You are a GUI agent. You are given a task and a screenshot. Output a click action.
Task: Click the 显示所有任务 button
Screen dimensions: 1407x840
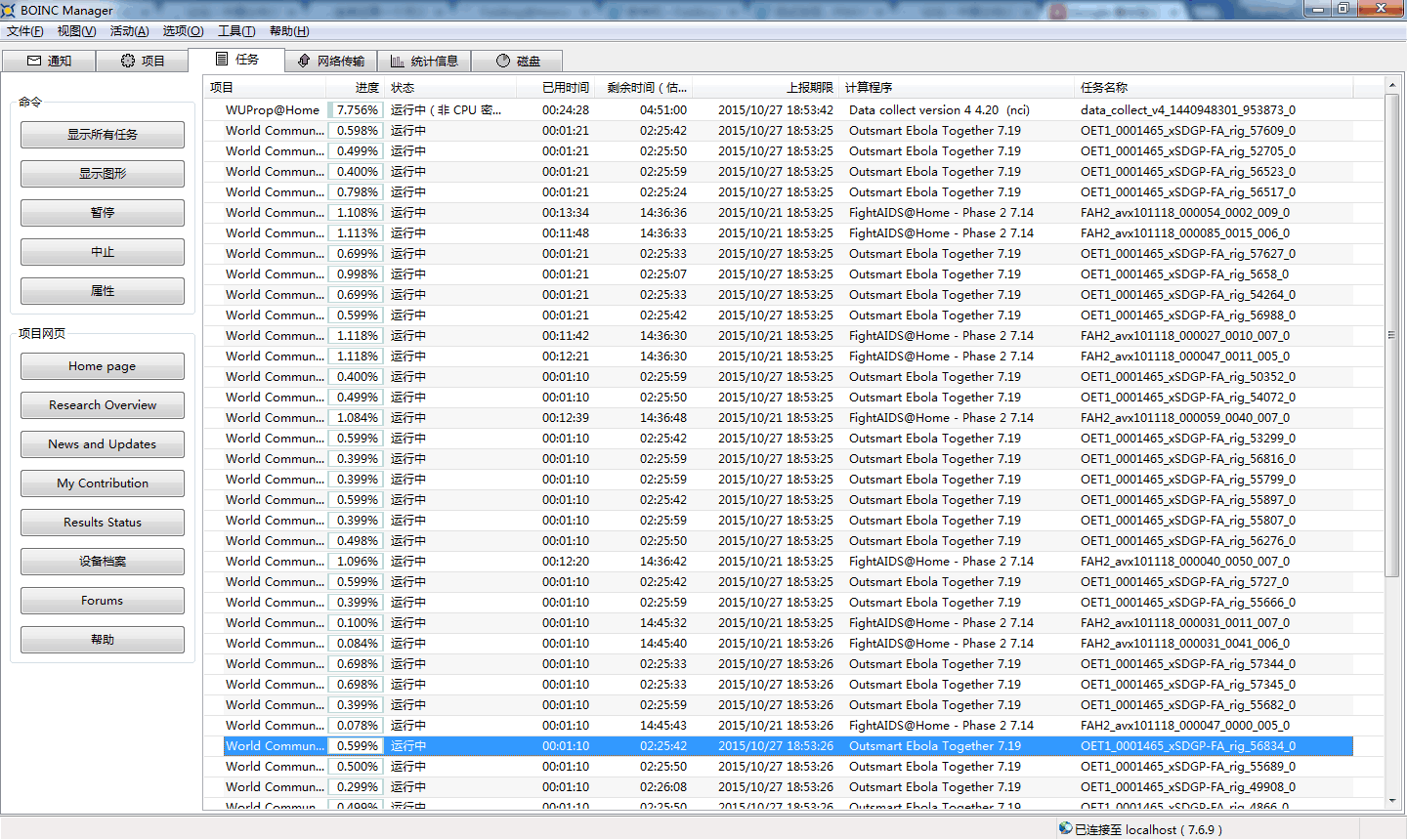(x=103, y=135)
